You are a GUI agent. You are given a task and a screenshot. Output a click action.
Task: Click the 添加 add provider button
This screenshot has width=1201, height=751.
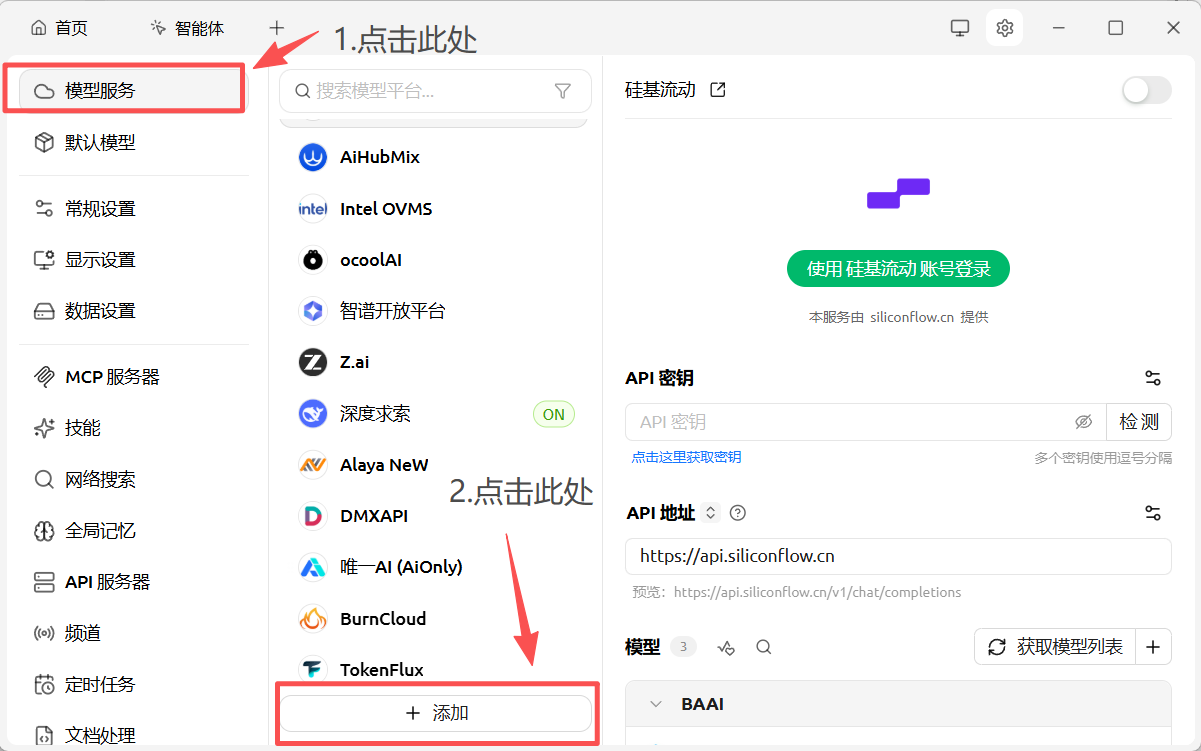point(436,713)
